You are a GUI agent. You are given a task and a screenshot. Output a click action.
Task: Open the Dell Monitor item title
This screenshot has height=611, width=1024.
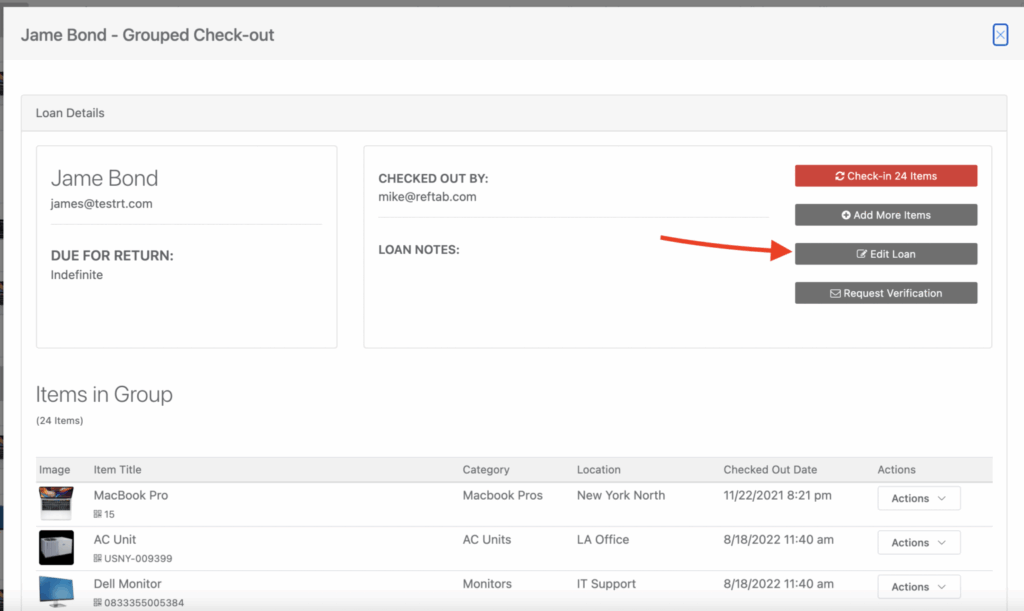pos(127,583)
